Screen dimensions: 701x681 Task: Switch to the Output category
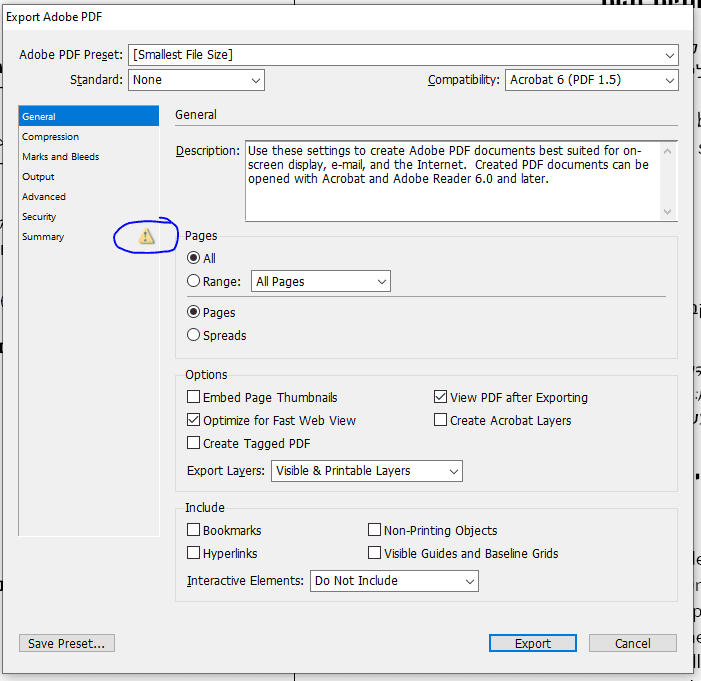[x=89, y=177]
